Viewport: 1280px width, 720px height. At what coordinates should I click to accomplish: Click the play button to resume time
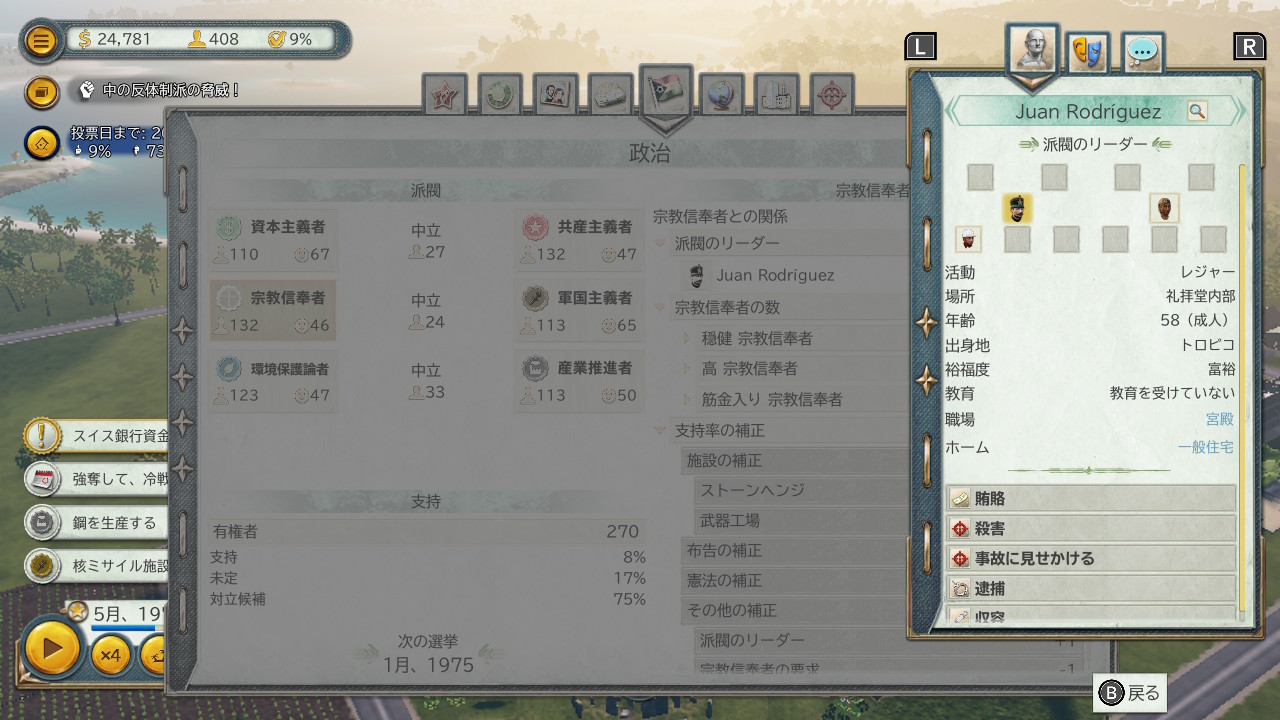(52, 648)
